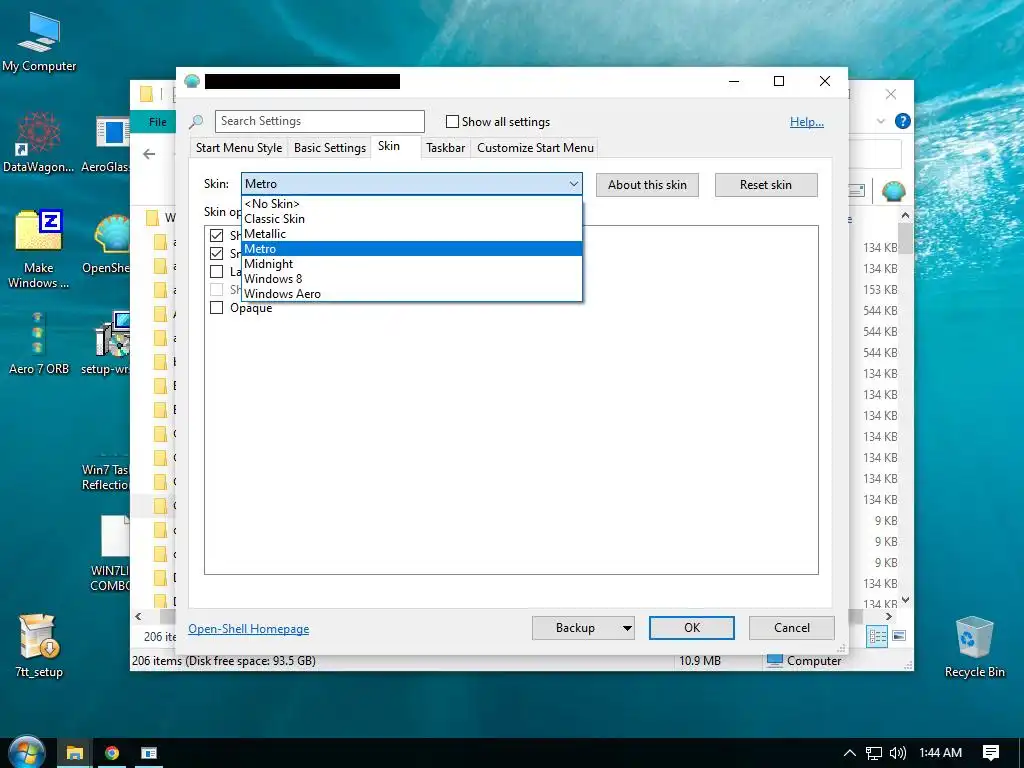Open My Computer desktop icon
This screenshot has height=768, width=1024.
tap(39, 40)
